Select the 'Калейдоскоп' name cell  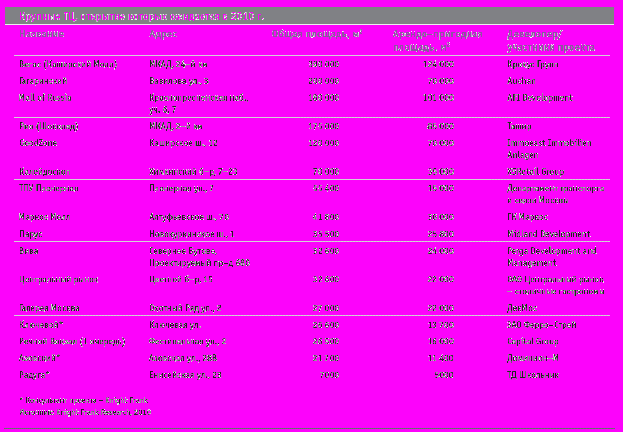point(45,172)
